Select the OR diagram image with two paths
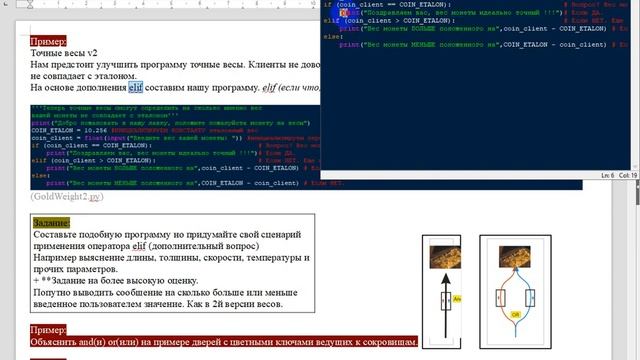Image resolution: width=640 pixels, height=360 pixels. [x=515, y=291]
